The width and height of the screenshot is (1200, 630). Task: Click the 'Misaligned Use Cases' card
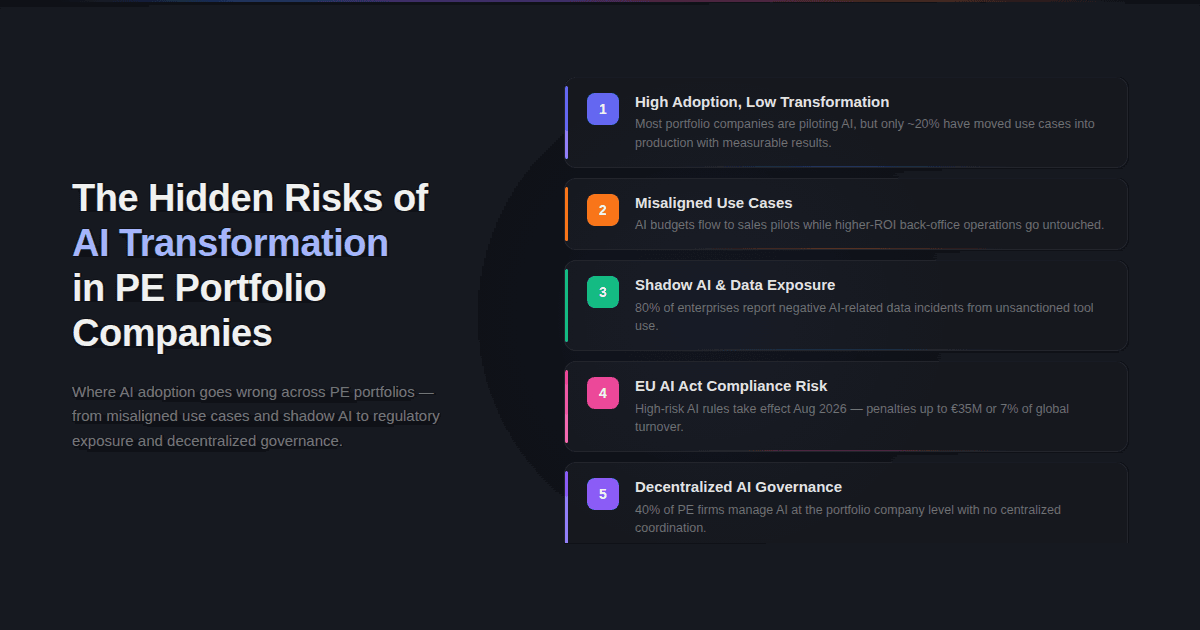845,213
